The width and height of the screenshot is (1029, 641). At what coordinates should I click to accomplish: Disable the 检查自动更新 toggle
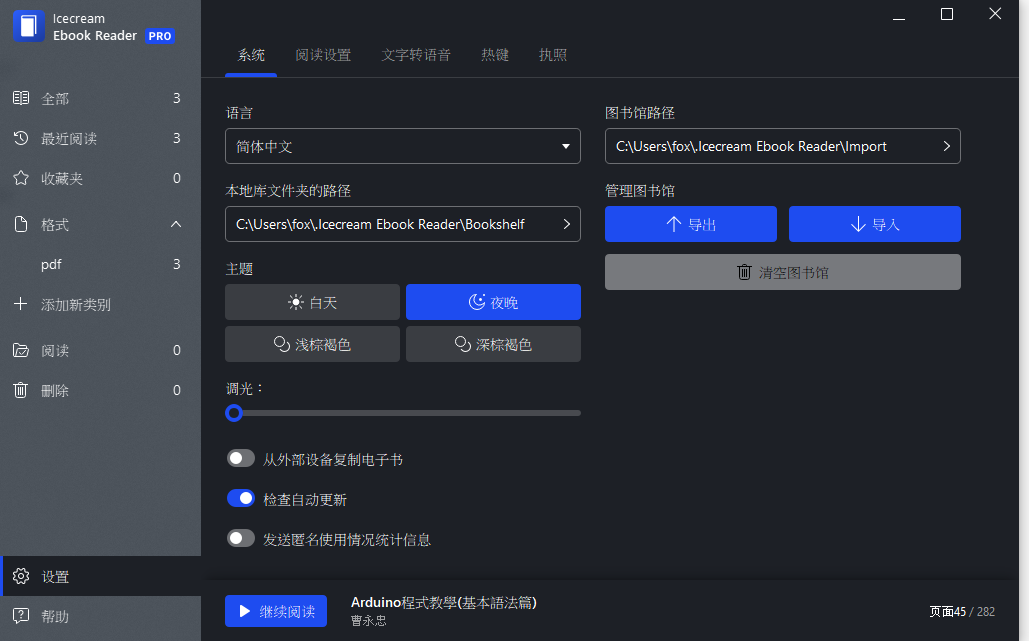pyautogui.click(x=241, y=499)
